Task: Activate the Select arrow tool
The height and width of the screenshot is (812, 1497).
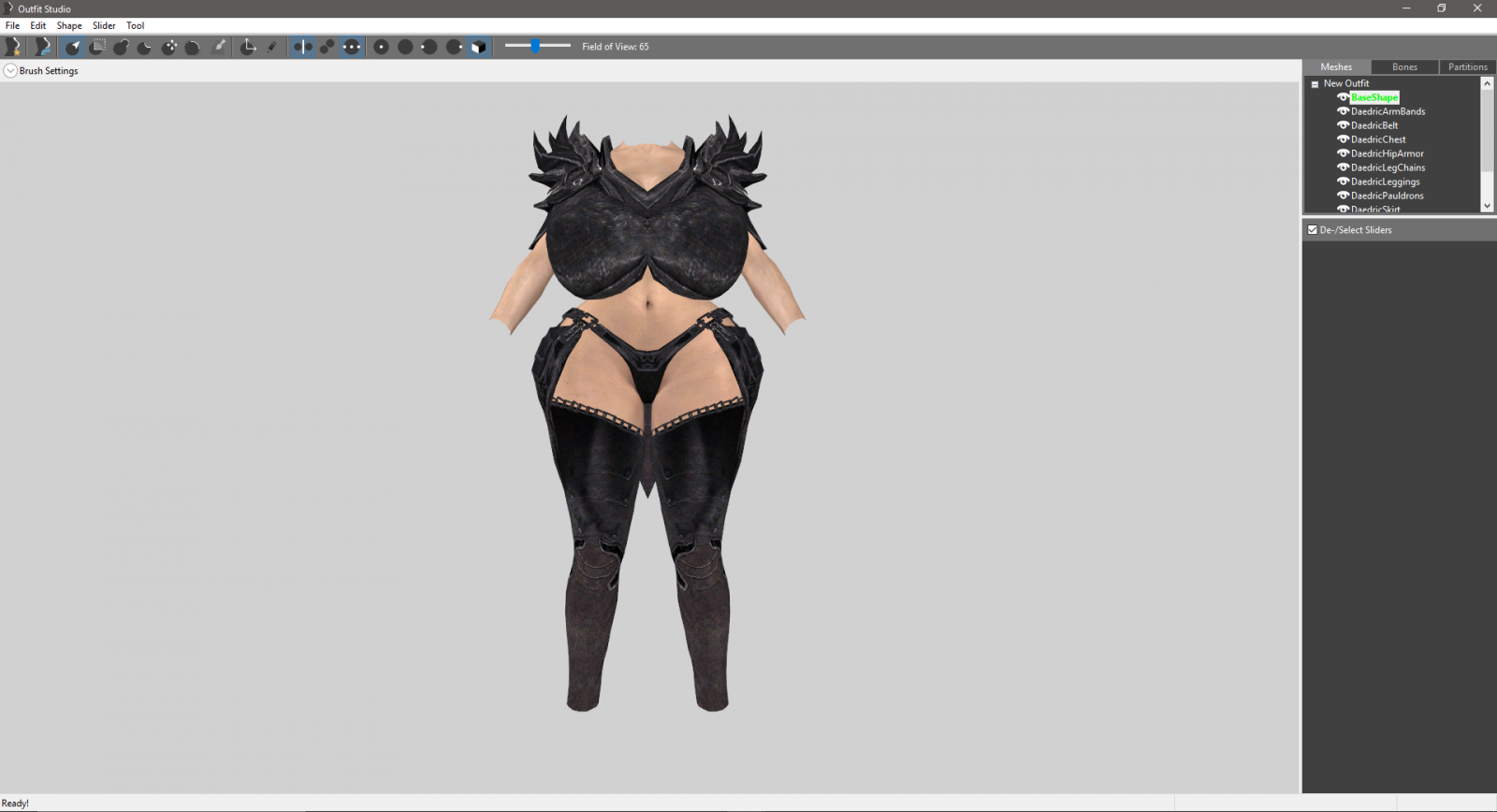Action: (73, 46)
